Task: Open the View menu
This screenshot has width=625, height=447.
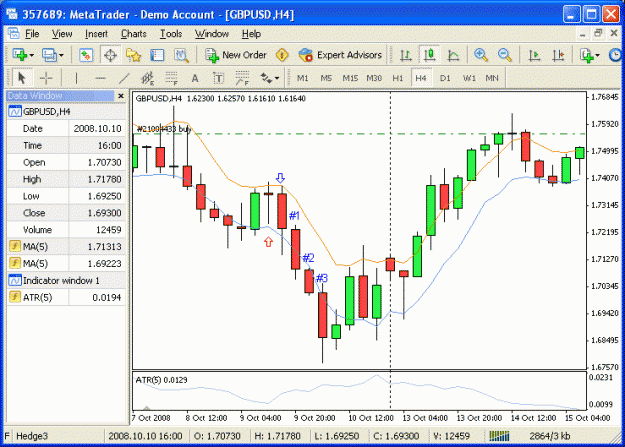Action: pyautogui.click(x=62, y=34)
